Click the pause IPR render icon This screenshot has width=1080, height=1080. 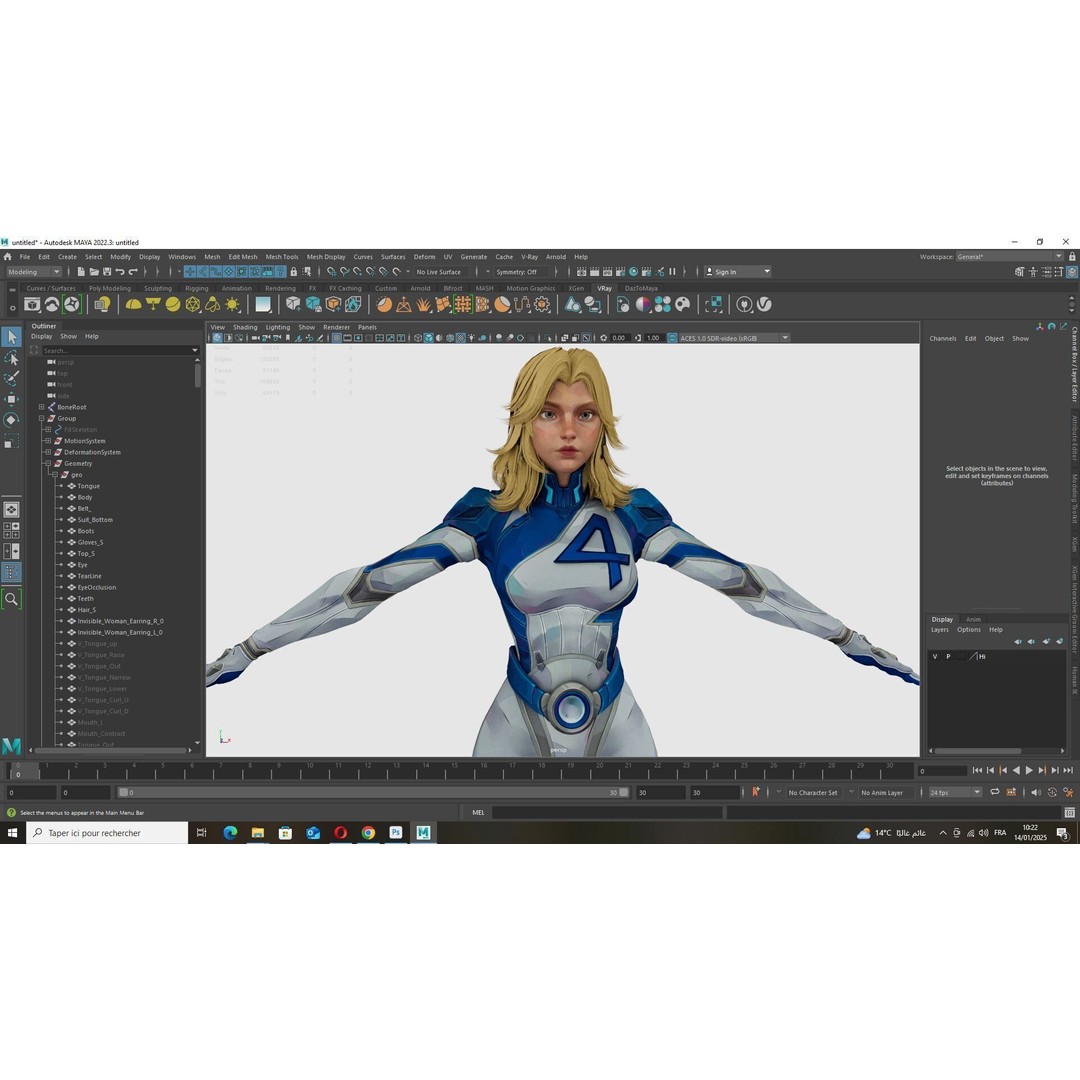tap(673, 272)
